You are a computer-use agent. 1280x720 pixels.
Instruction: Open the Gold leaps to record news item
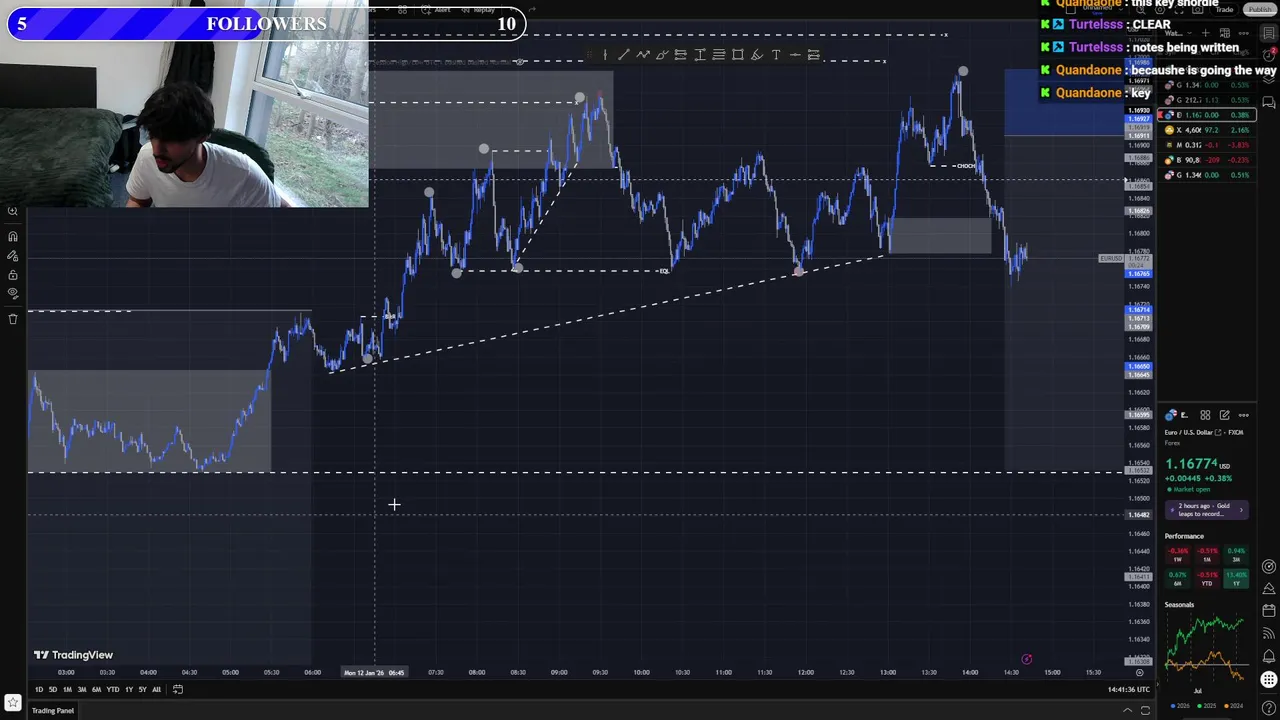coord(1207,510)
